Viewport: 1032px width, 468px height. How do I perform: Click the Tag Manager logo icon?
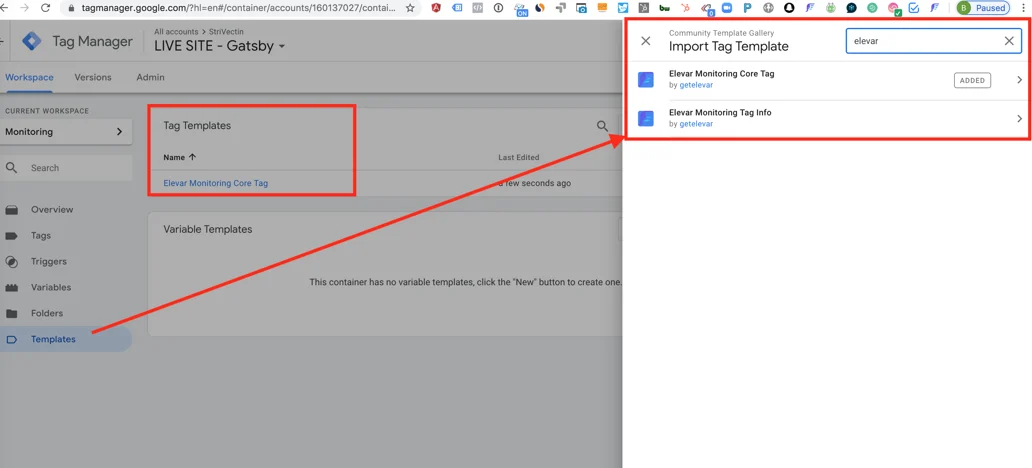click(x=32, y=41)
